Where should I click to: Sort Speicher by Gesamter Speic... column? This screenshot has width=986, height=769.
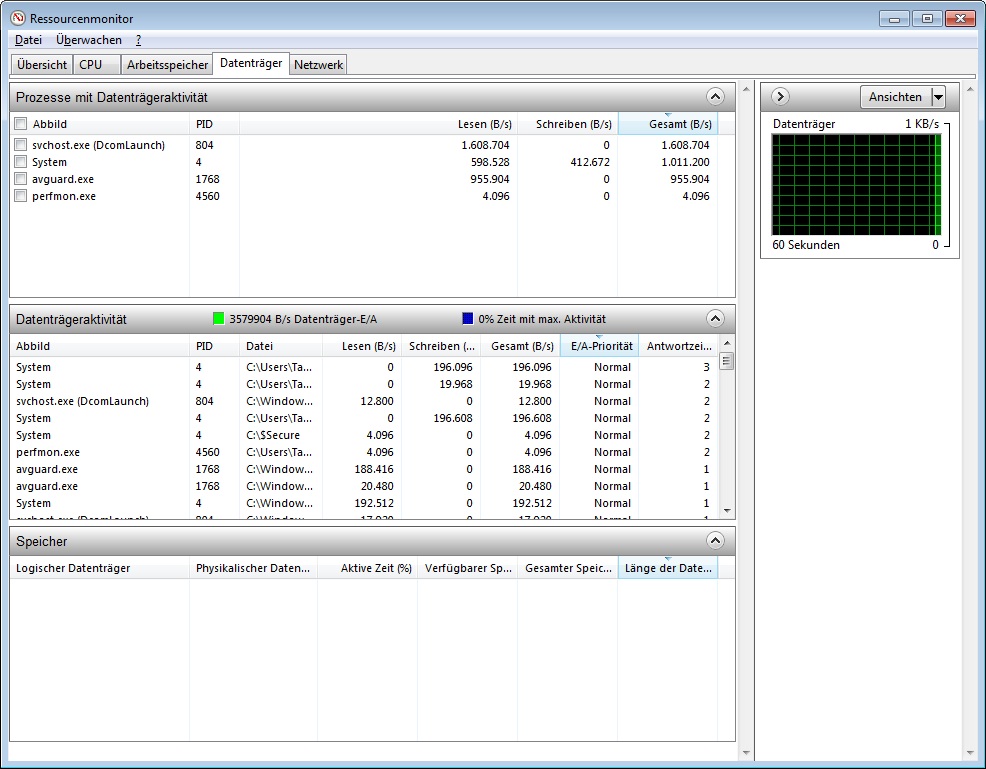point(568,568)
